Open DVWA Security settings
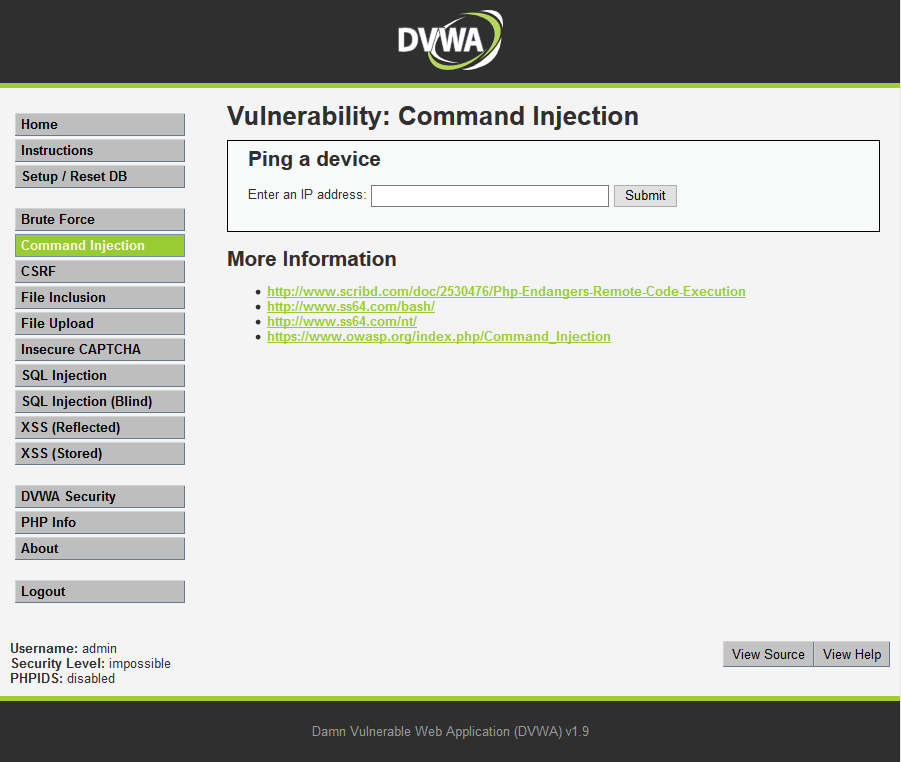The height and width of the screenshot is (762, 901). click(x=99, y=496)
